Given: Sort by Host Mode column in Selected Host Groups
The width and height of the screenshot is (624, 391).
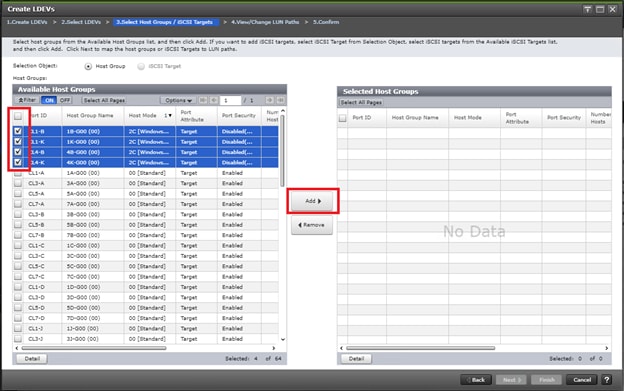Looking at the screenshot, I should [x=468, y=118].
